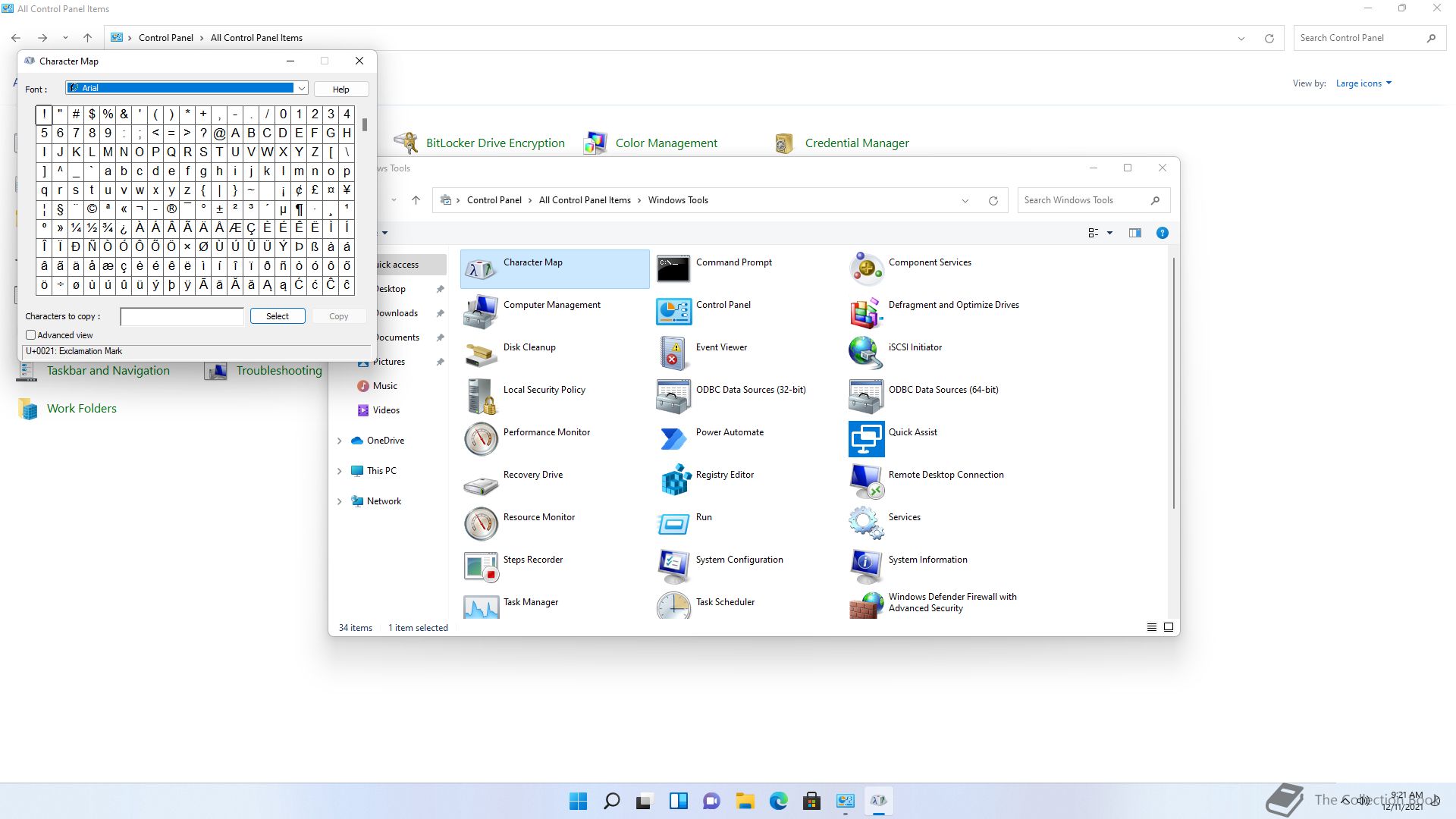Click Windows Tools vertical scrollbar
Screen dimensions: 1456x819
point(1173,383)
